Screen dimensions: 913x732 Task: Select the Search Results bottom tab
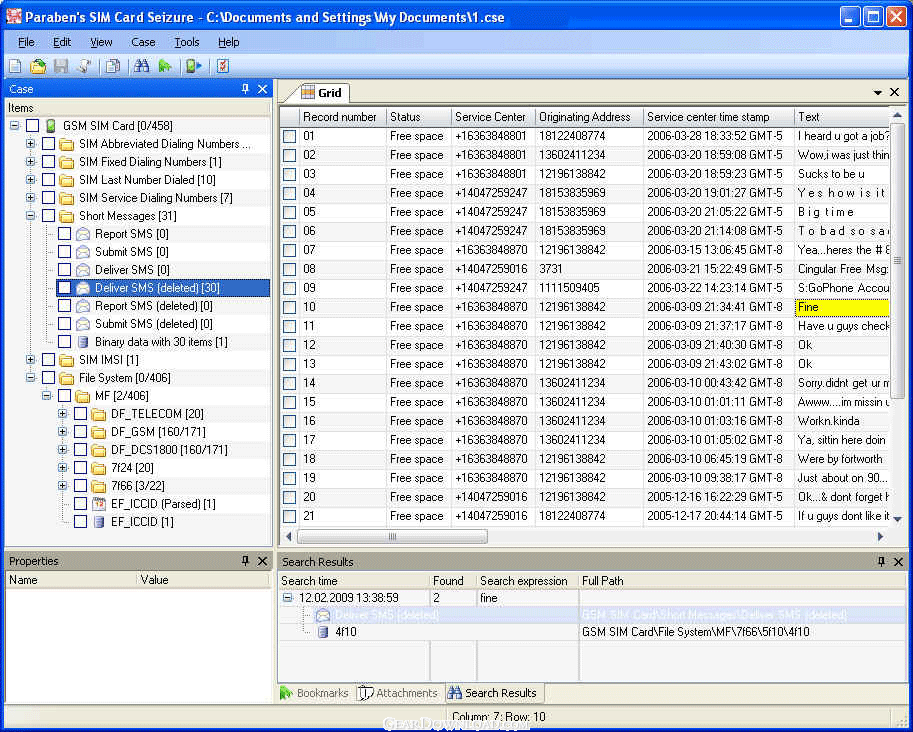click(493, 693)
